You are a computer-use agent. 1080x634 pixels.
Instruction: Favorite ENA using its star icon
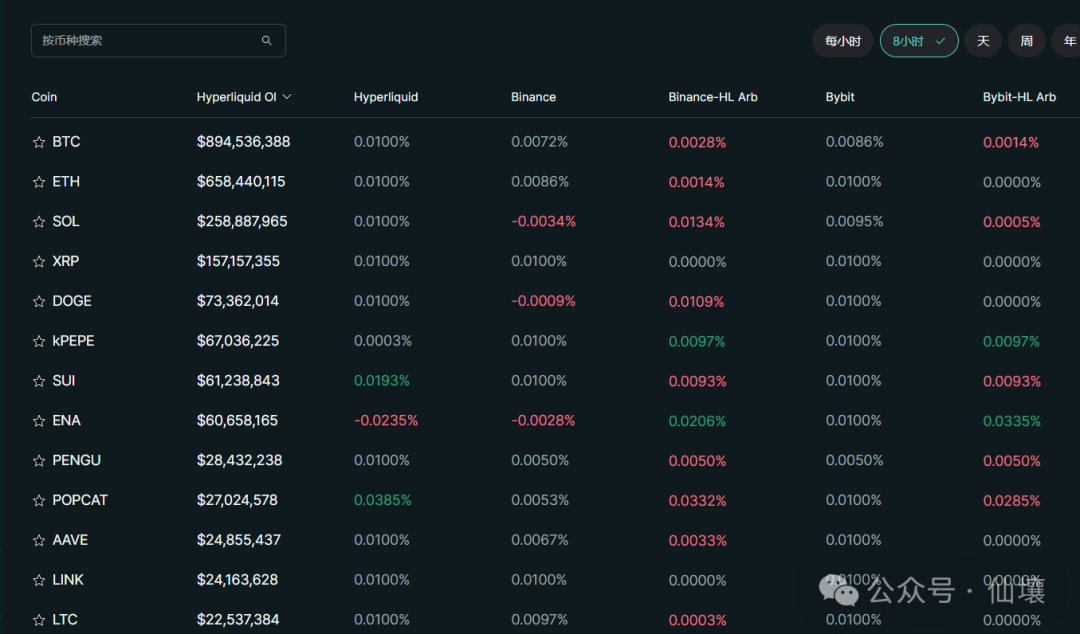pyautogui.click(x=39, y=421)
